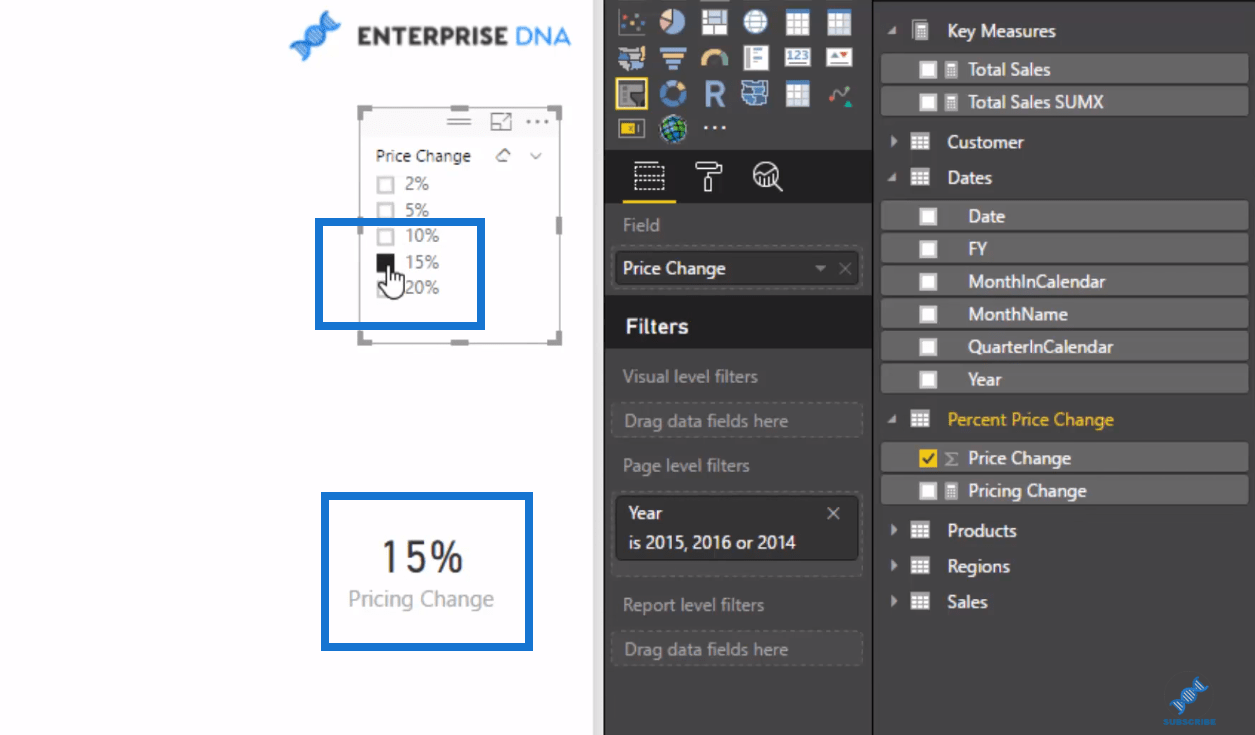Remove the Year page level filter
Viewport: 1255px width, 735px height.
click(833, 513)
